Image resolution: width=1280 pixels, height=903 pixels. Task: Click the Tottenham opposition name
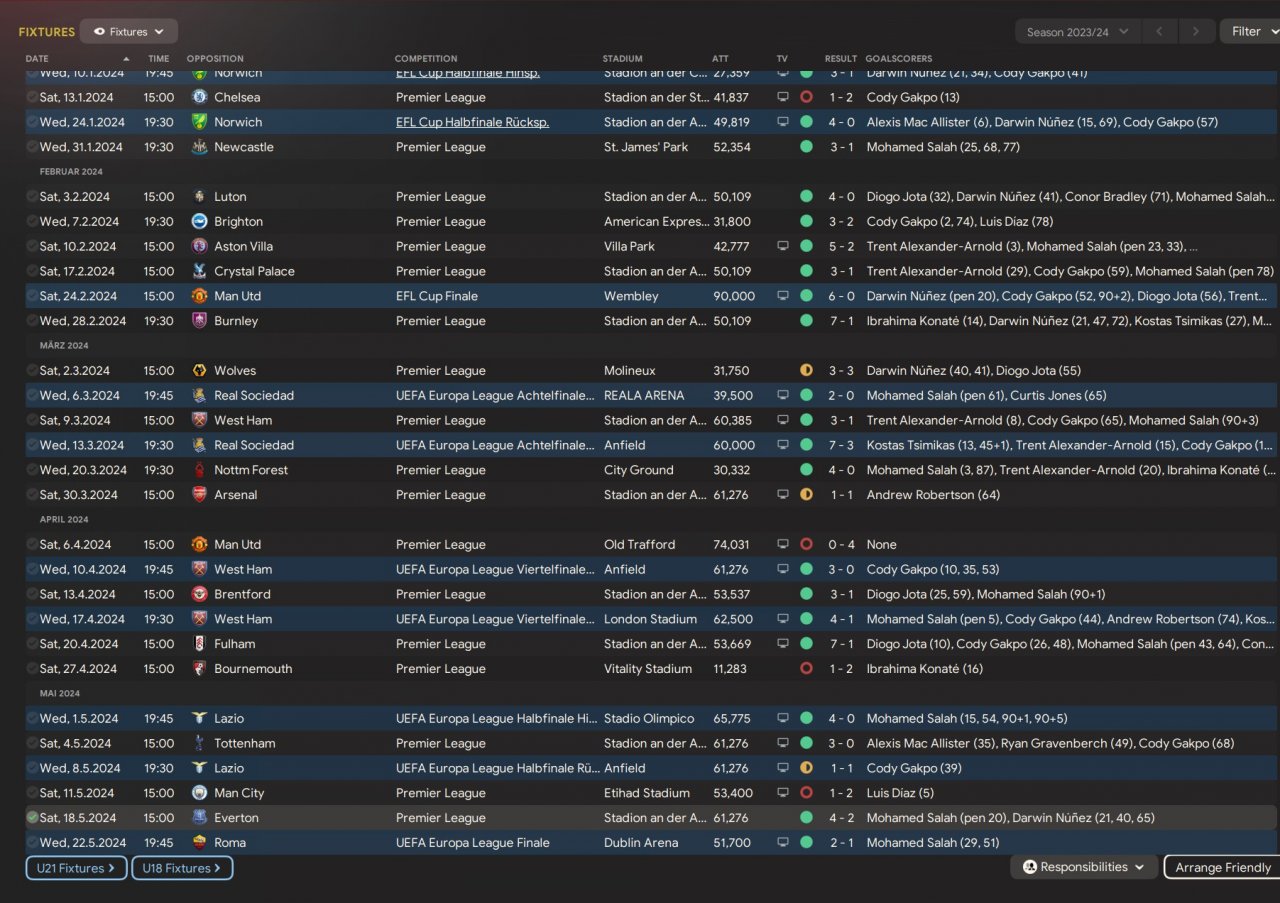245,743
